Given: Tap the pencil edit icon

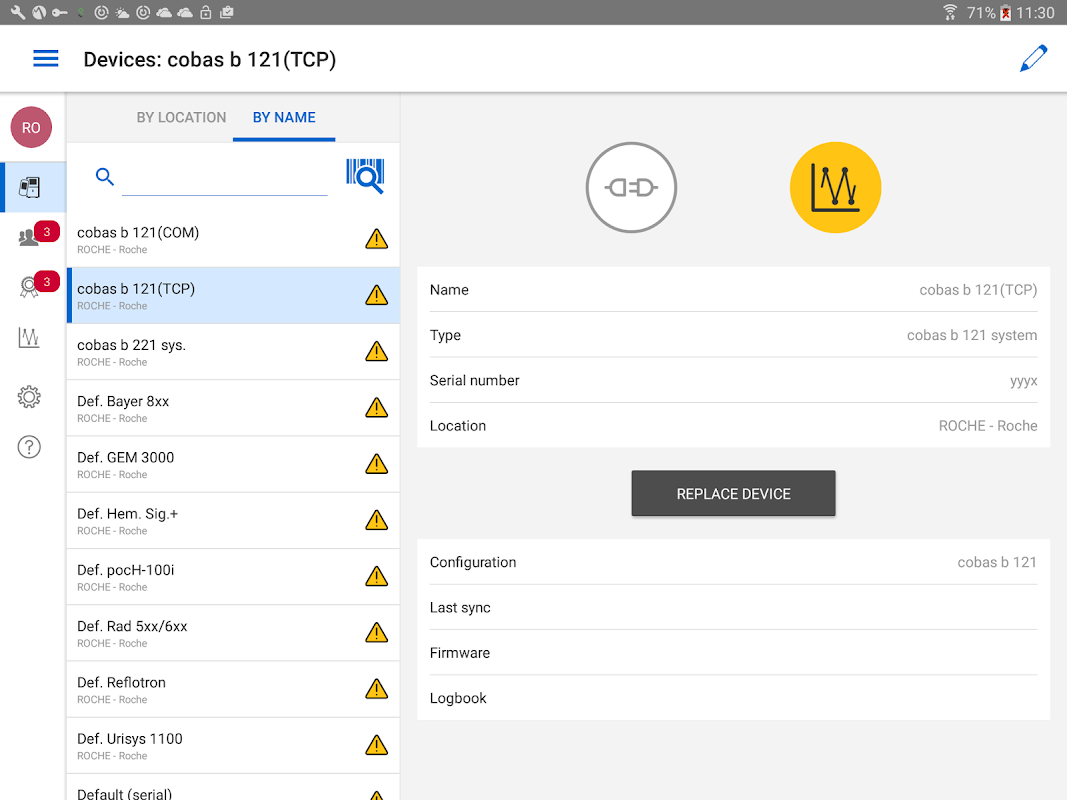Looking at the screenshot, I should tap(1033, 59).
